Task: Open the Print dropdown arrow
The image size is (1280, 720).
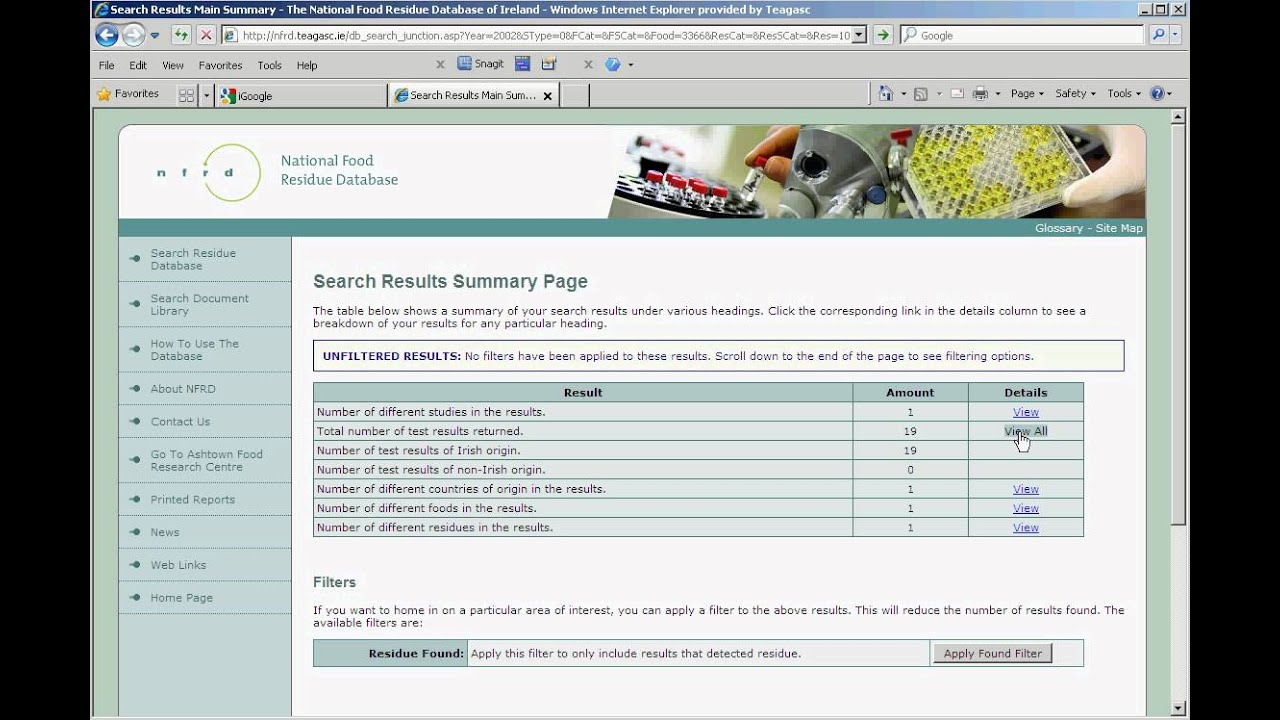Action: pyautogui.click(x=997, y=94)
